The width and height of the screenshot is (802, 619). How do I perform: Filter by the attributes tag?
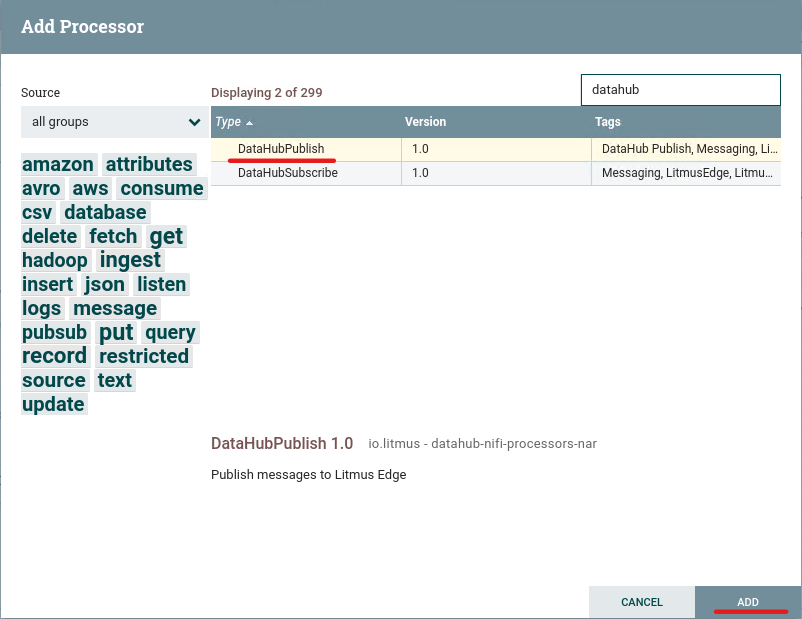149,164
